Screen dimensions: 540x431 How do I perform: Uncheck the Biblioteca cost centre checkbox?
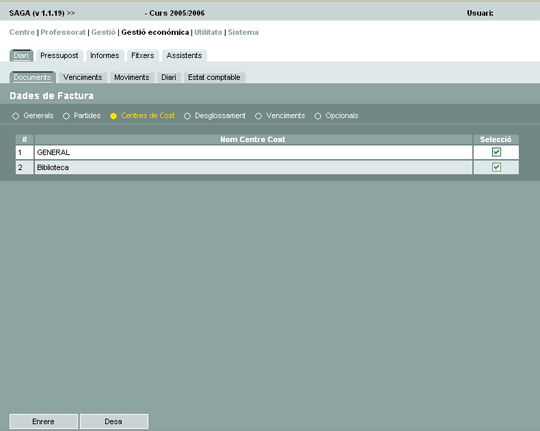click(496, 167)
